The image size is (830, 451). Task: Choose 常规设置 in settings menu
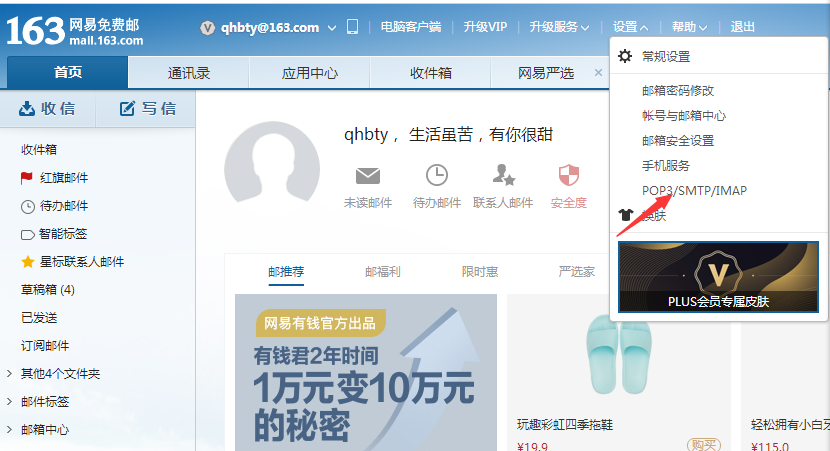pos(666,57)
